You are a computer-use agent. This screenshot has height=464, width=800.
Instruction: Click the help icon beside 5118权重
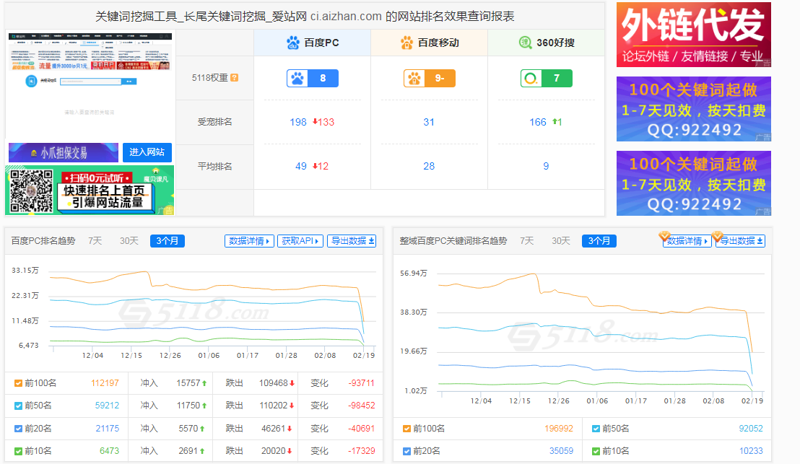[x=234, y=78]
